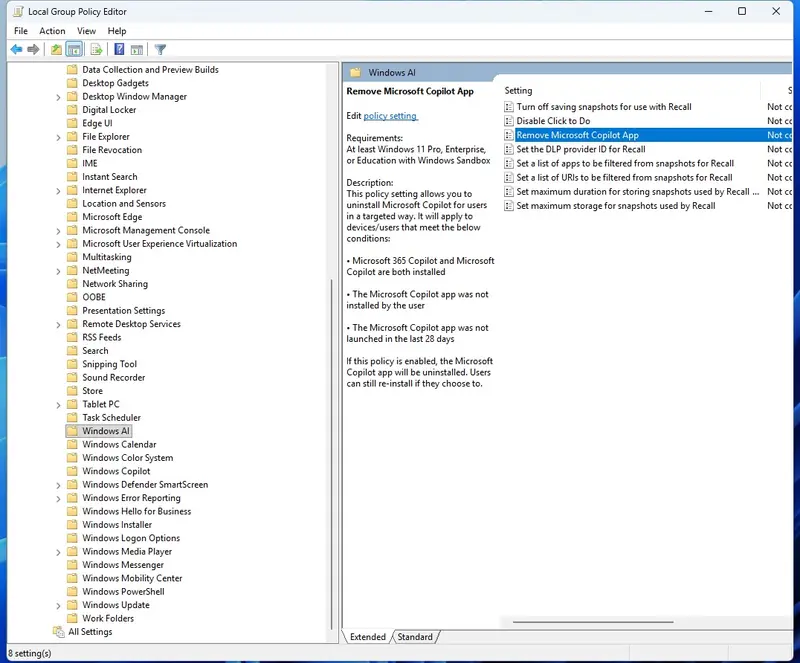This screenshot has width=800, height=663.
Task: Select the Location and Sensors folder
Action: click(x=124, y=204)
